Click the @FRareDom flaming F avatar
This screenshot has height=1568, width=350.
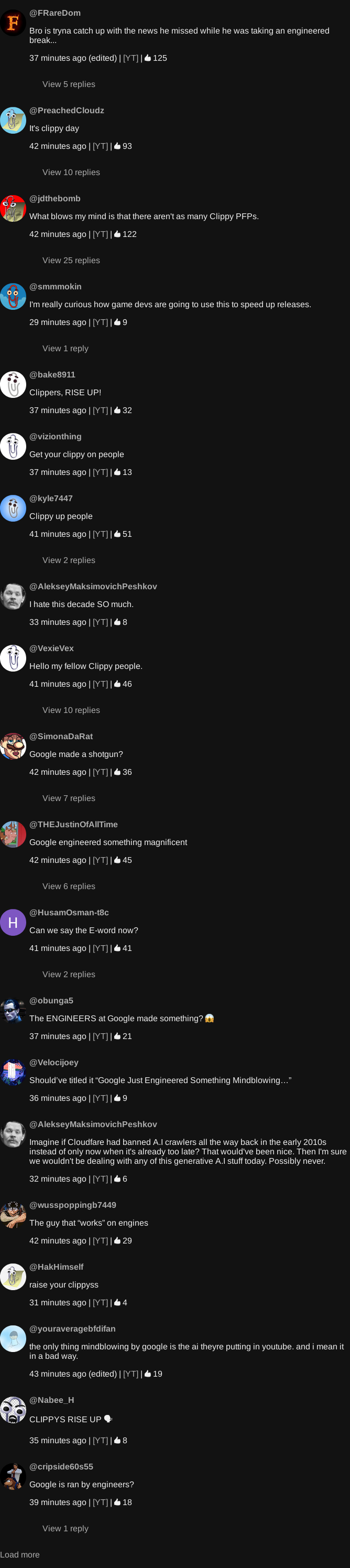[13, 23]
